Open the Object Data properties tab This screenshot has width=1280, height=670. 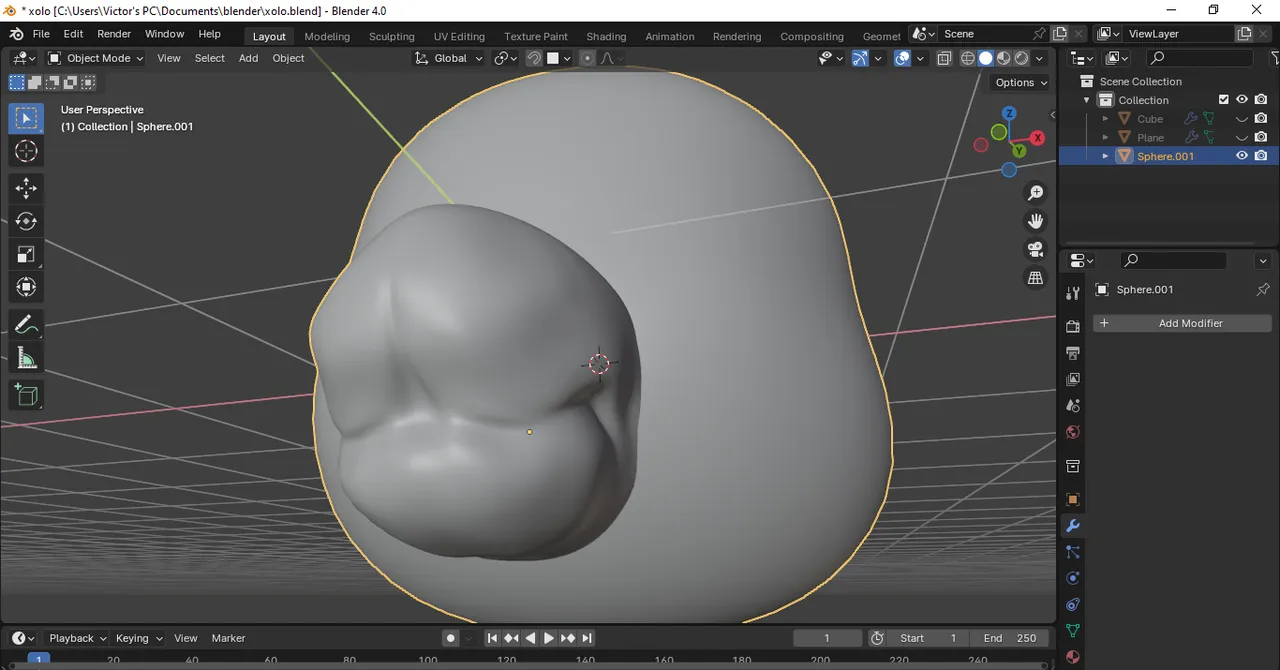(x=1073, y=631)
